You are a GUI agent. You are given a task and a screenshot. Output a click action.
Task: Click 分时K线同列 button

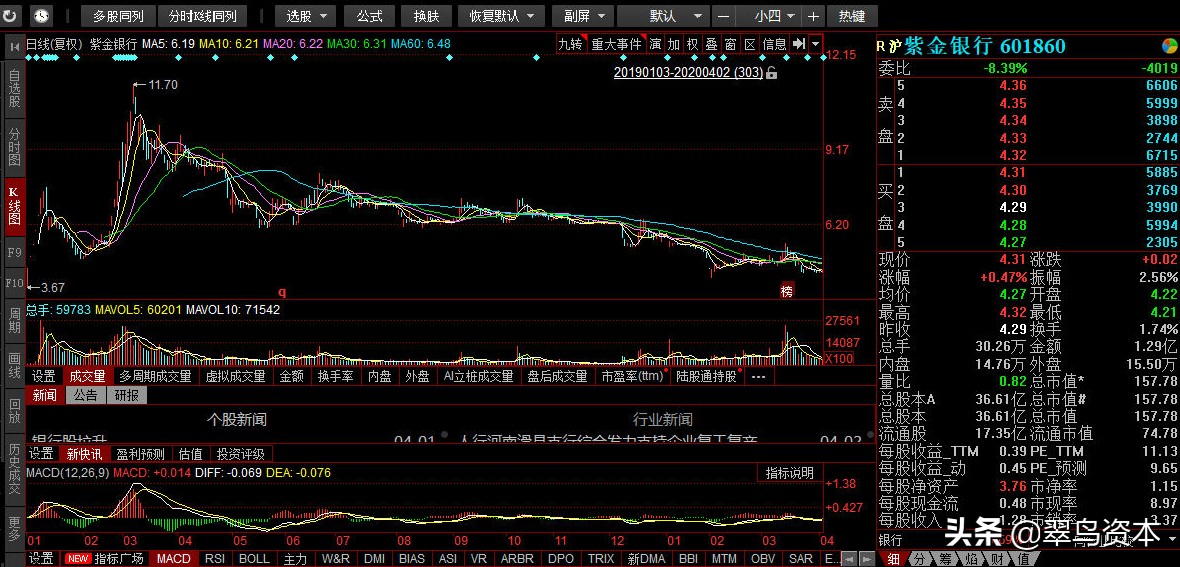click(x=203, y=16)
